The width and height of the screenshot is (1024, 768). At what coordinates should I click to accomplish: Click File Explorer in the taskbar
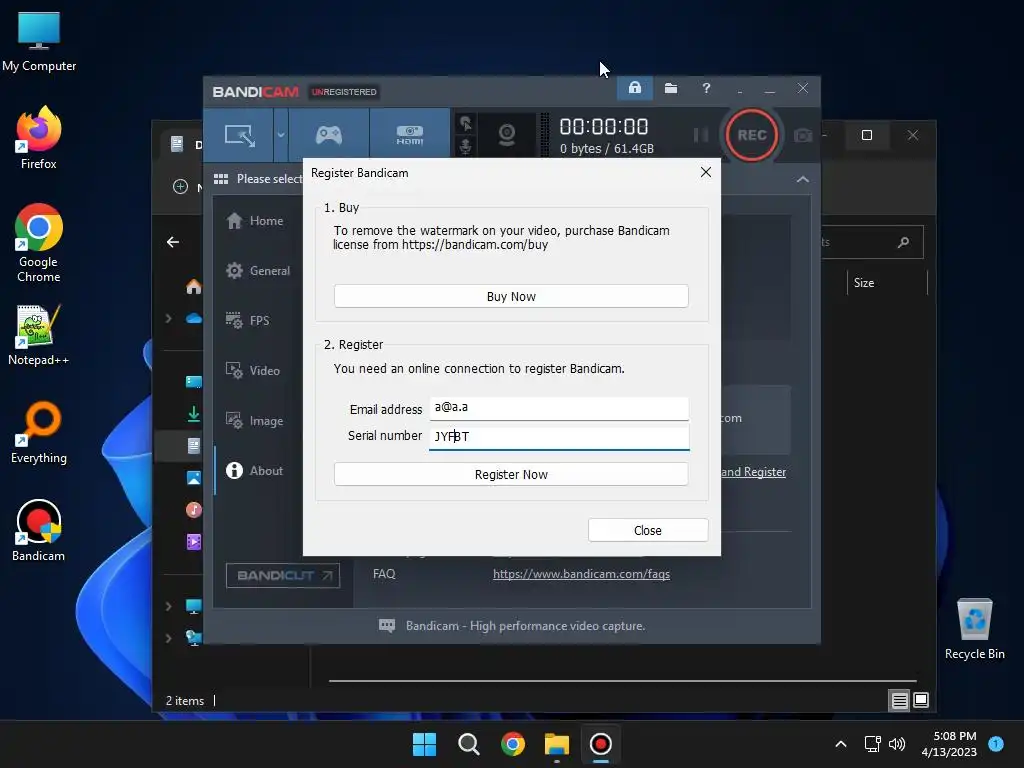pos(556,744)
